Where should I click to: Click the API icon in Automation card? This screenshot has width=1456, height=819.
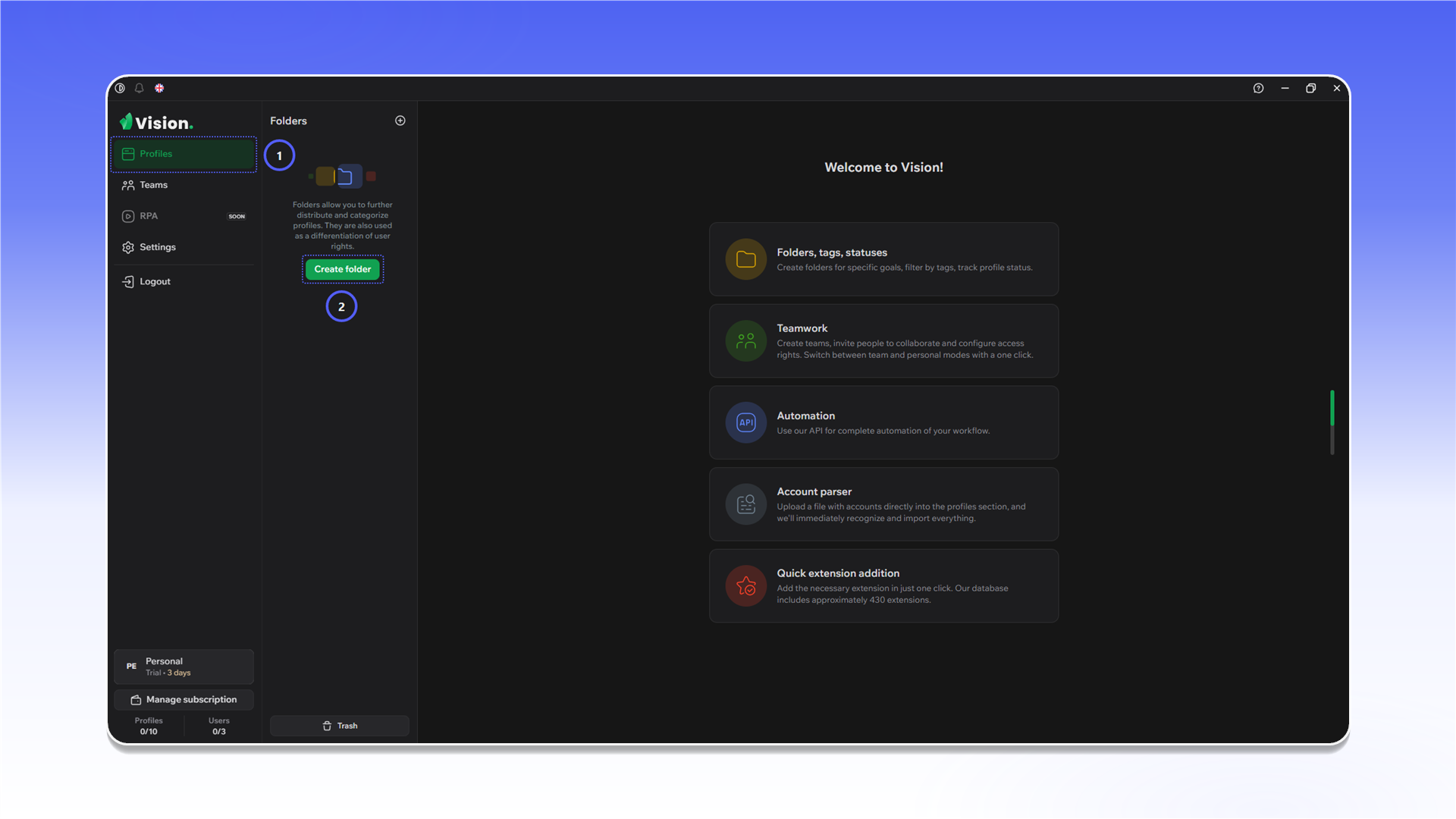pyautogui.click(x=746, y=422)
